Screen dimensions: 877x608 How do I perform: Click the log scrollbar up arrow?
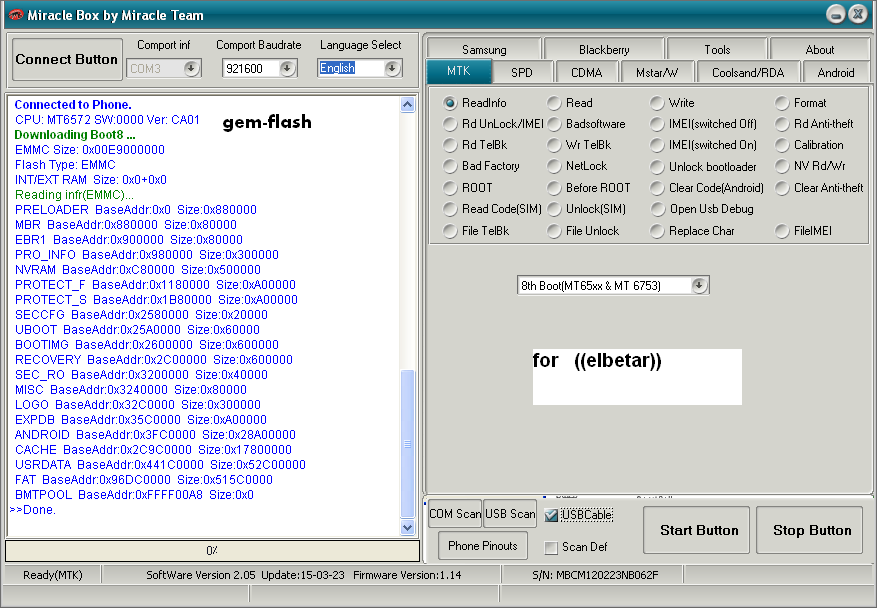[x=408, y=105]
